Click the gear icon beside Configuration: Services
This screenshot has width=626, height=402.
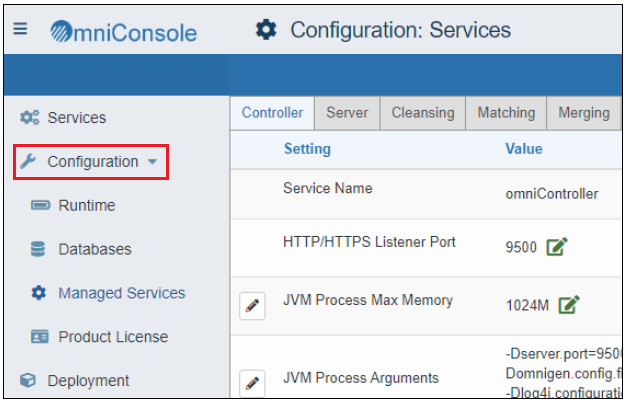[x=266, y=30]
